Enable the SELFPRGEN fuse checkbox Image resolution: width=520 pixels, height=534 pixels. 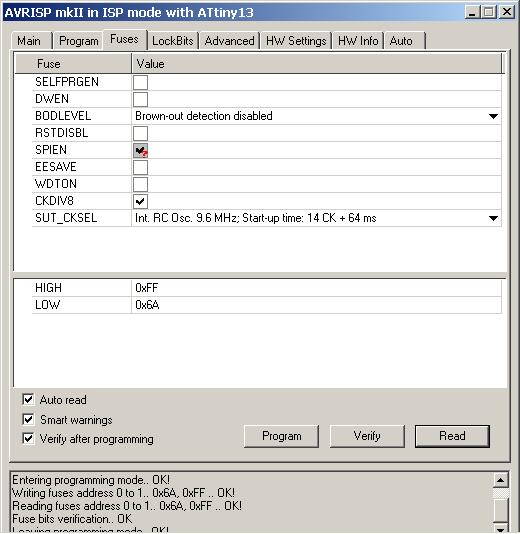tap(140, 82)
